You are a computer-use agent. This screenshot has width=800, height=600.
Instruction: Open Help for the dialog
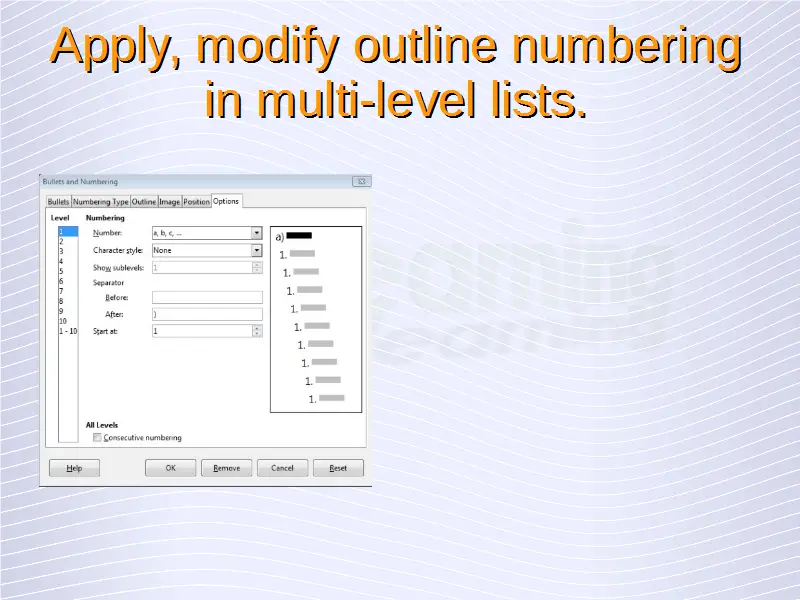pyautogui.click(x=74, y=468)
